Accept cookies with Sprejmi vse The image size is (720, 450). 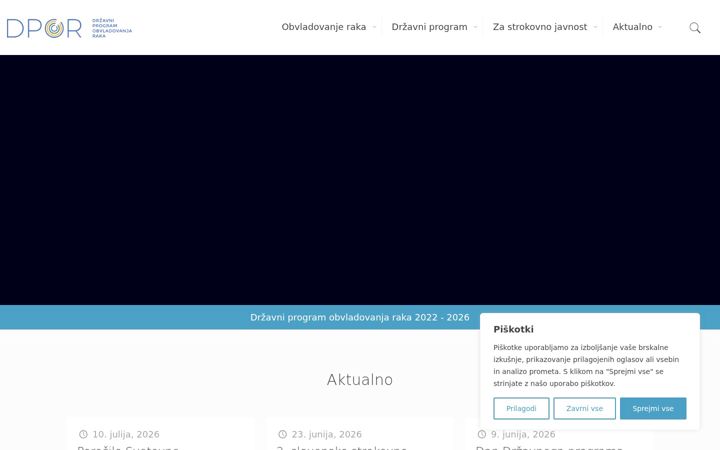point(653,408)
